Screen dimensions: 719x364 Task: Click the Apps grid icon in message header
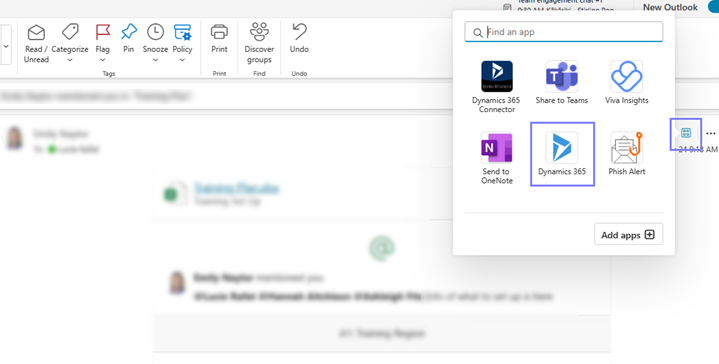pos(686,133)
